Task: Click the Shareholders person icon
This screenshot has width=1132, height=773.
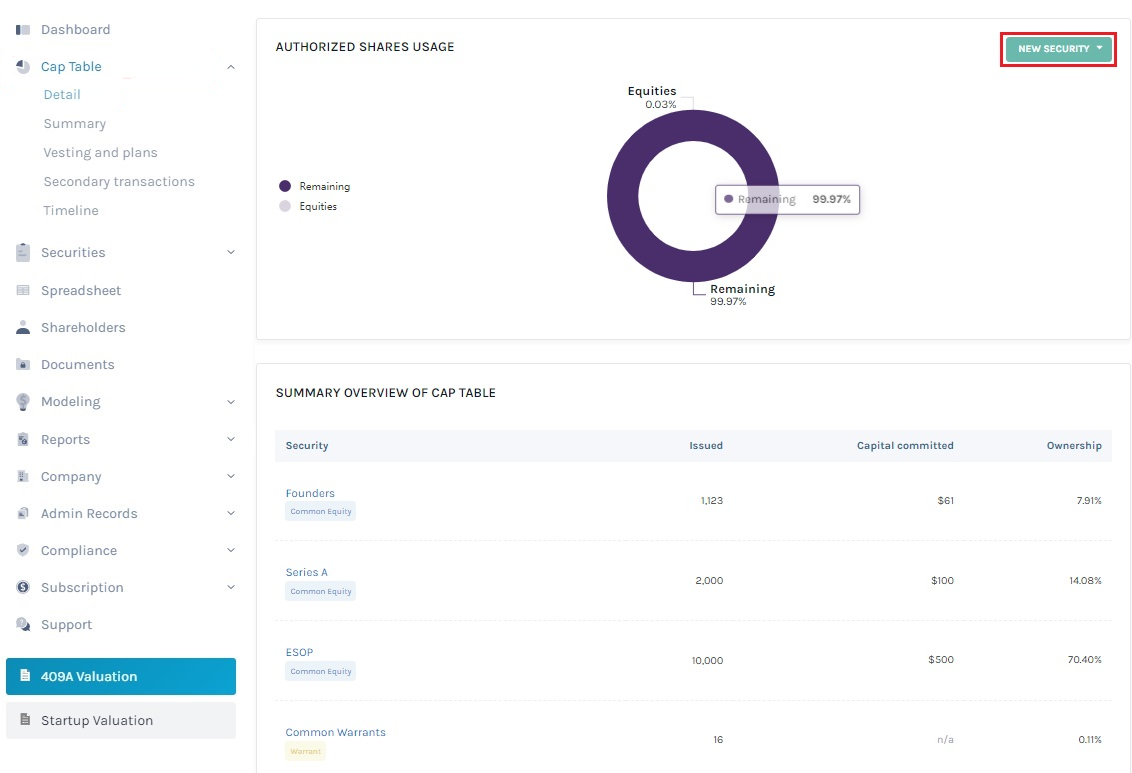Action: (x=23, y=327)
